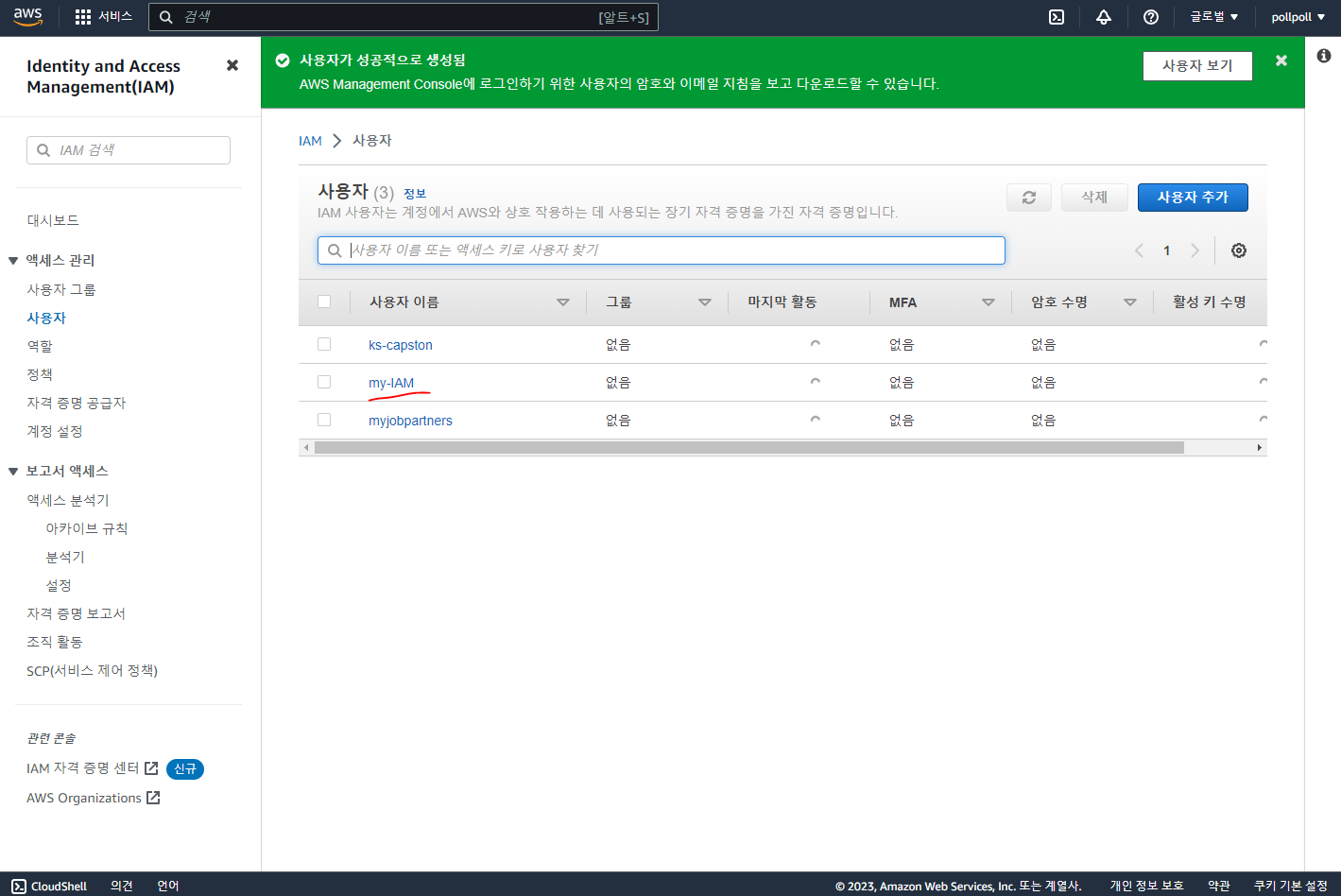
Task: Sort by MFA column arrow
Action: click(989, 302)
